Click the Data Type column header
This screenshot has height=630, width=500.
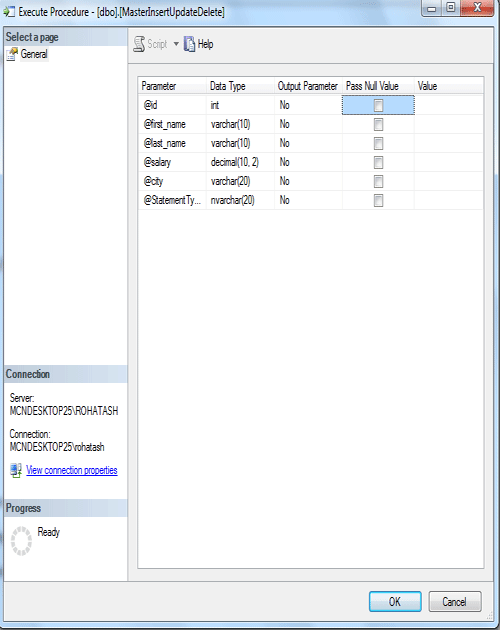[x=240, y=86]
